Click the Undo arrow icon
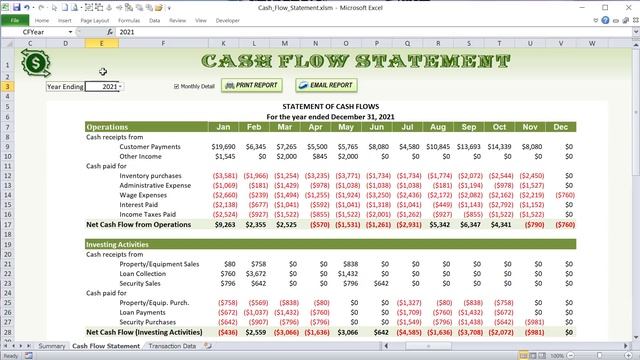The width and height of the screenshot is (640, 360). 27,7
